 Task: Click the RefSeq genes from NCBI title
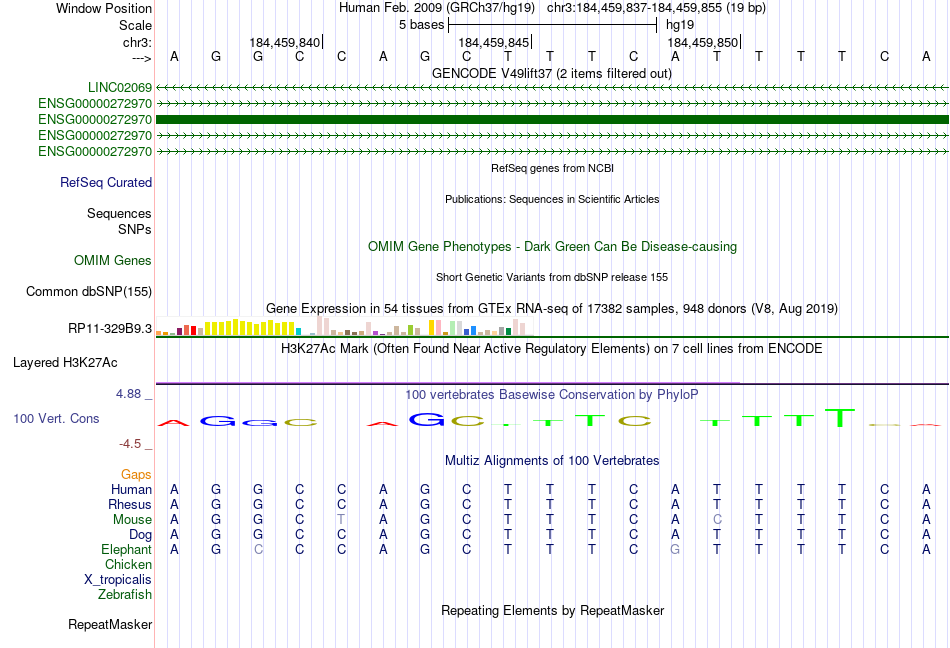pos(552,168)
